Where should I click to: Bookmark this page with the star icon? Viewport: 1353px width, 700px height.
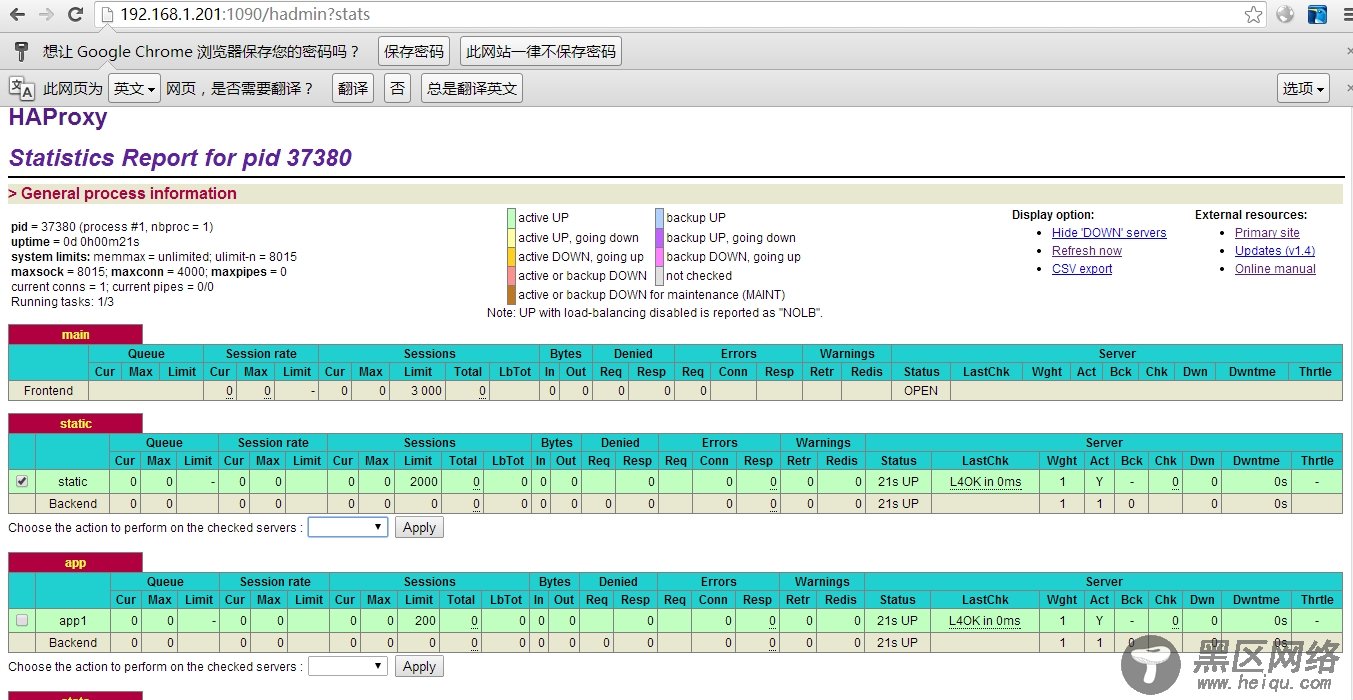tap(1253, 14)
